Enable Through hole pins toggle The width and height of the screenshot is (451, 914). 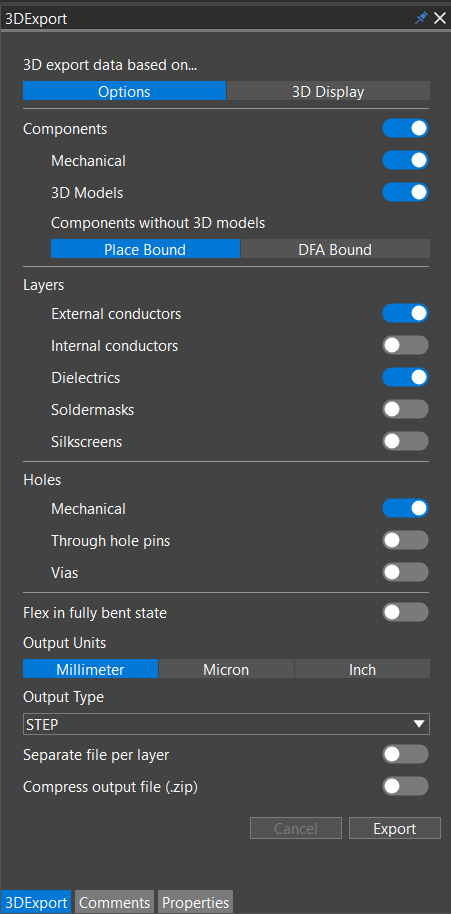[x=406, y=541]
